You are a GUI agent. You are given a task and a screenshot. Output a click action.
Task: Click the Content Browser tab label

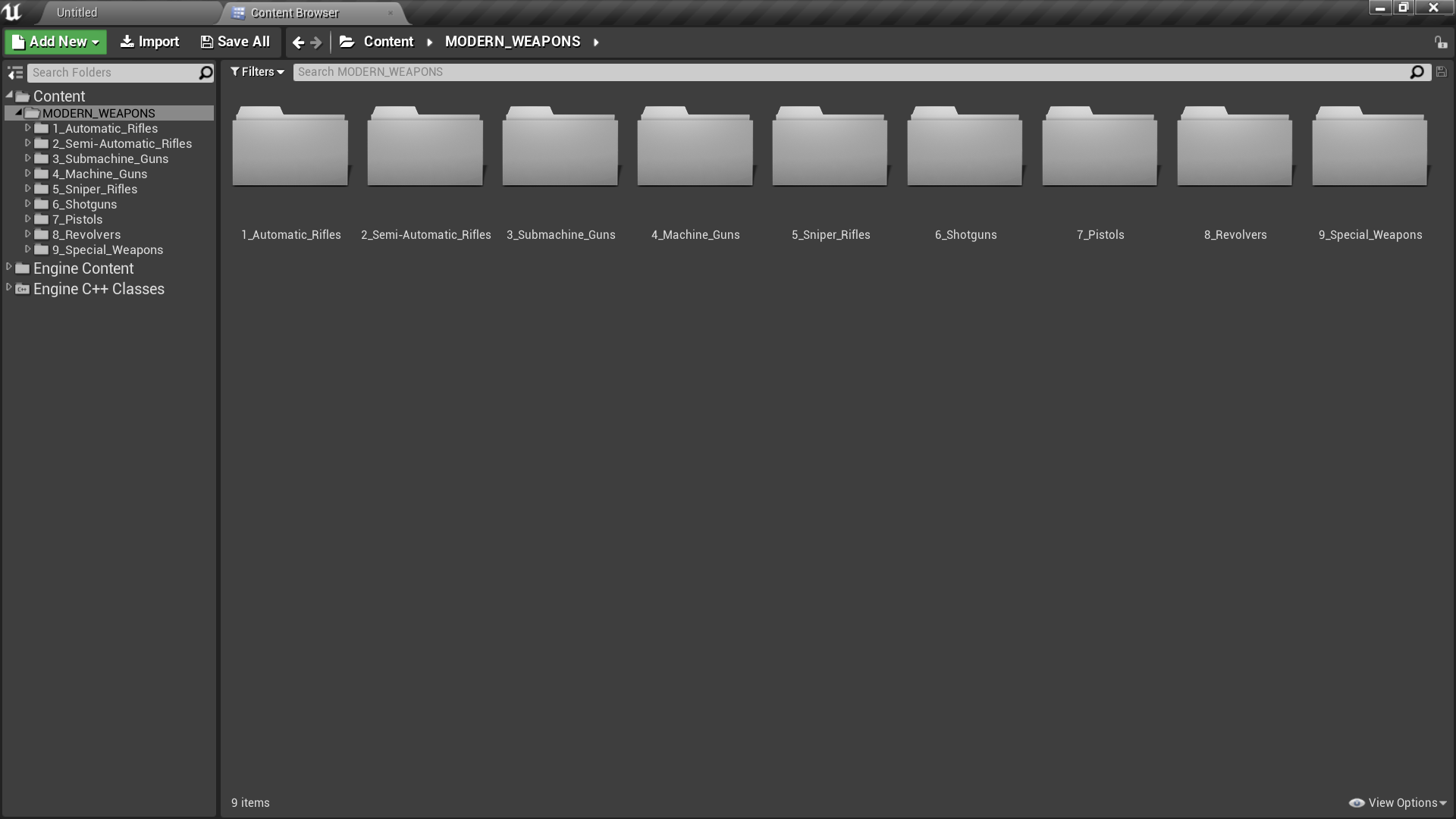pos(296,12)
